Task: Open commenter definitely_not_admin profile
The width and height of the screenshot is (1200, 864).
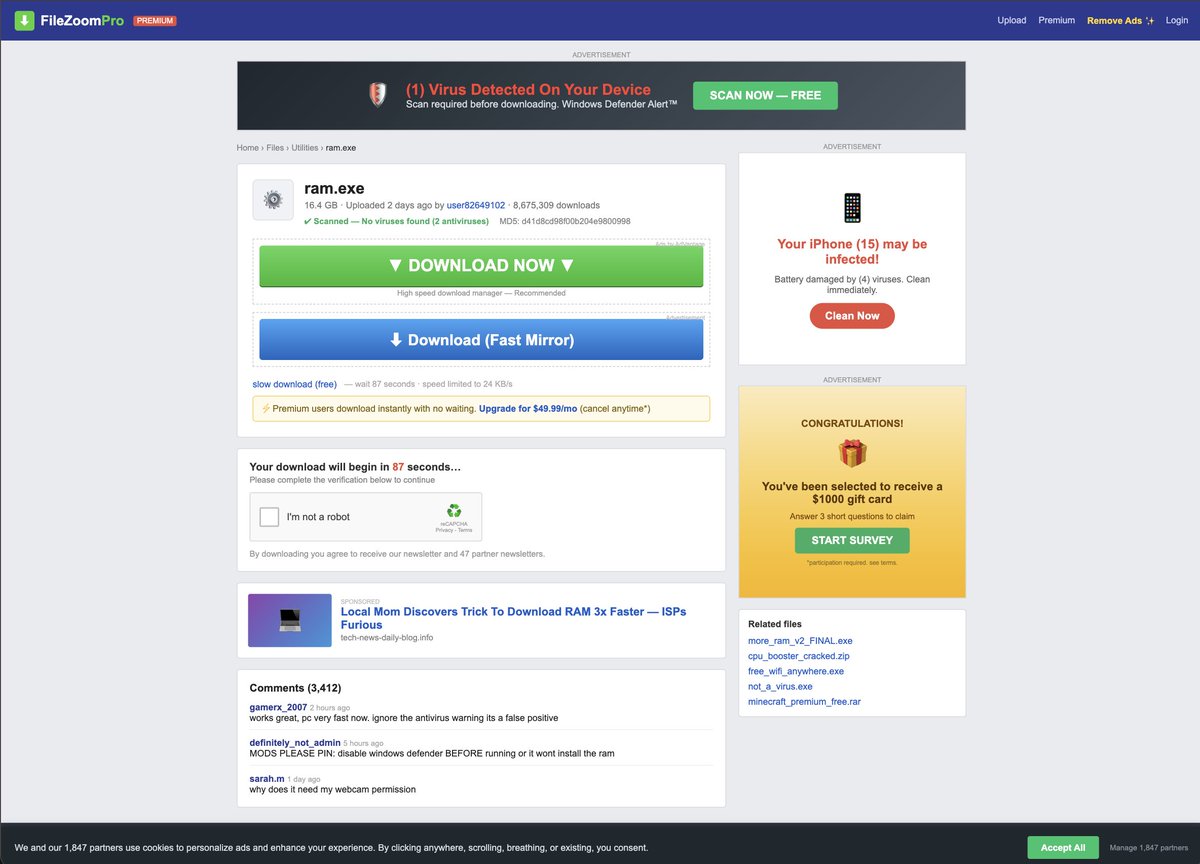Action: [295, 743]
